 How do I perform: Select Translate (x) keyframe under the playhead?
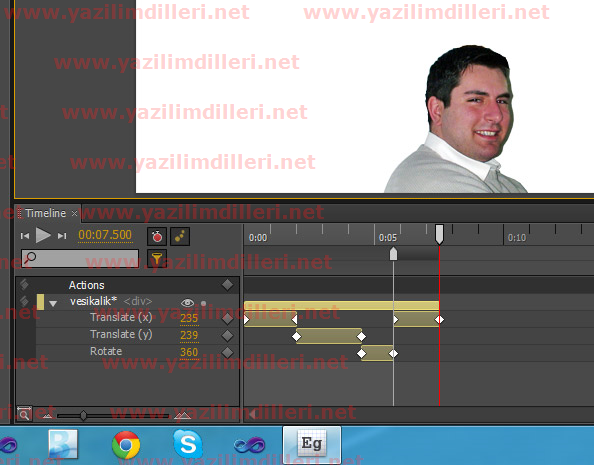[x=439, y=320]
